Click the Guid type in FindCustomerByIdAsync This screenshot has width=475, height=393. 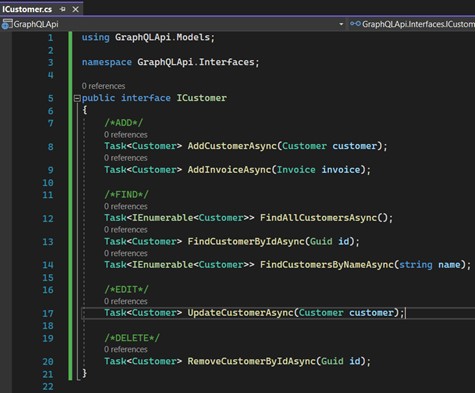click(321, 241)
